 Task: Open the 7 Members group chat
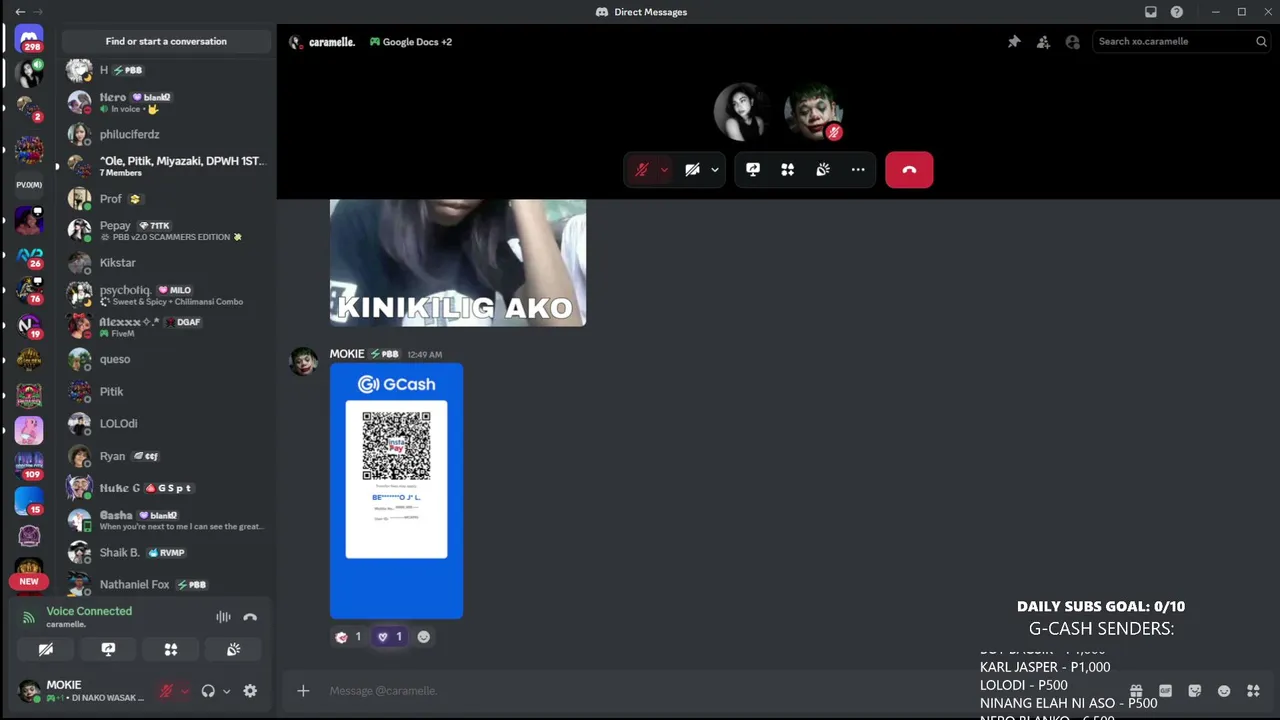coord(166,166)
